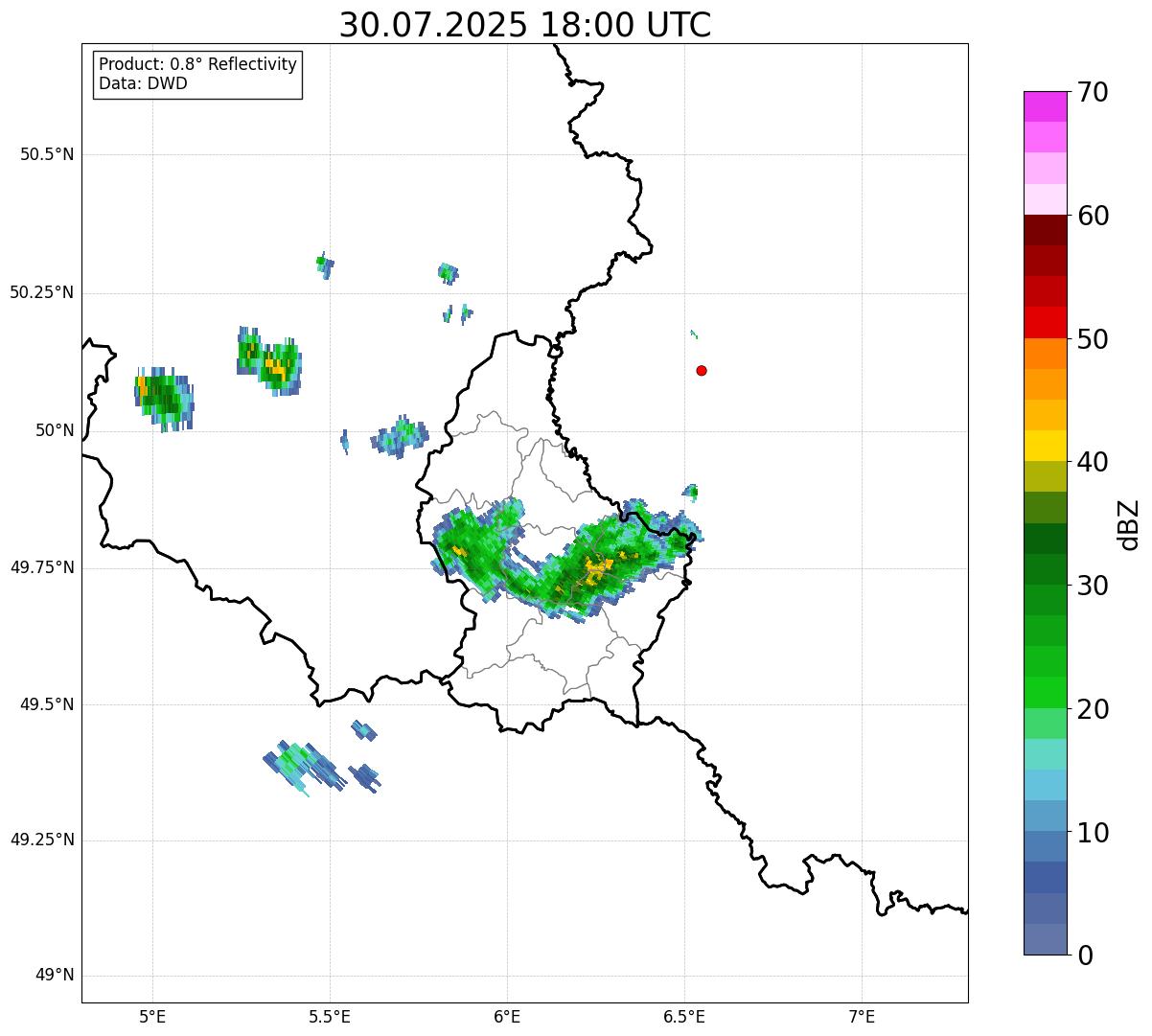Click the streaky echo cluster below 49.5°N

[x=305, y=768]
